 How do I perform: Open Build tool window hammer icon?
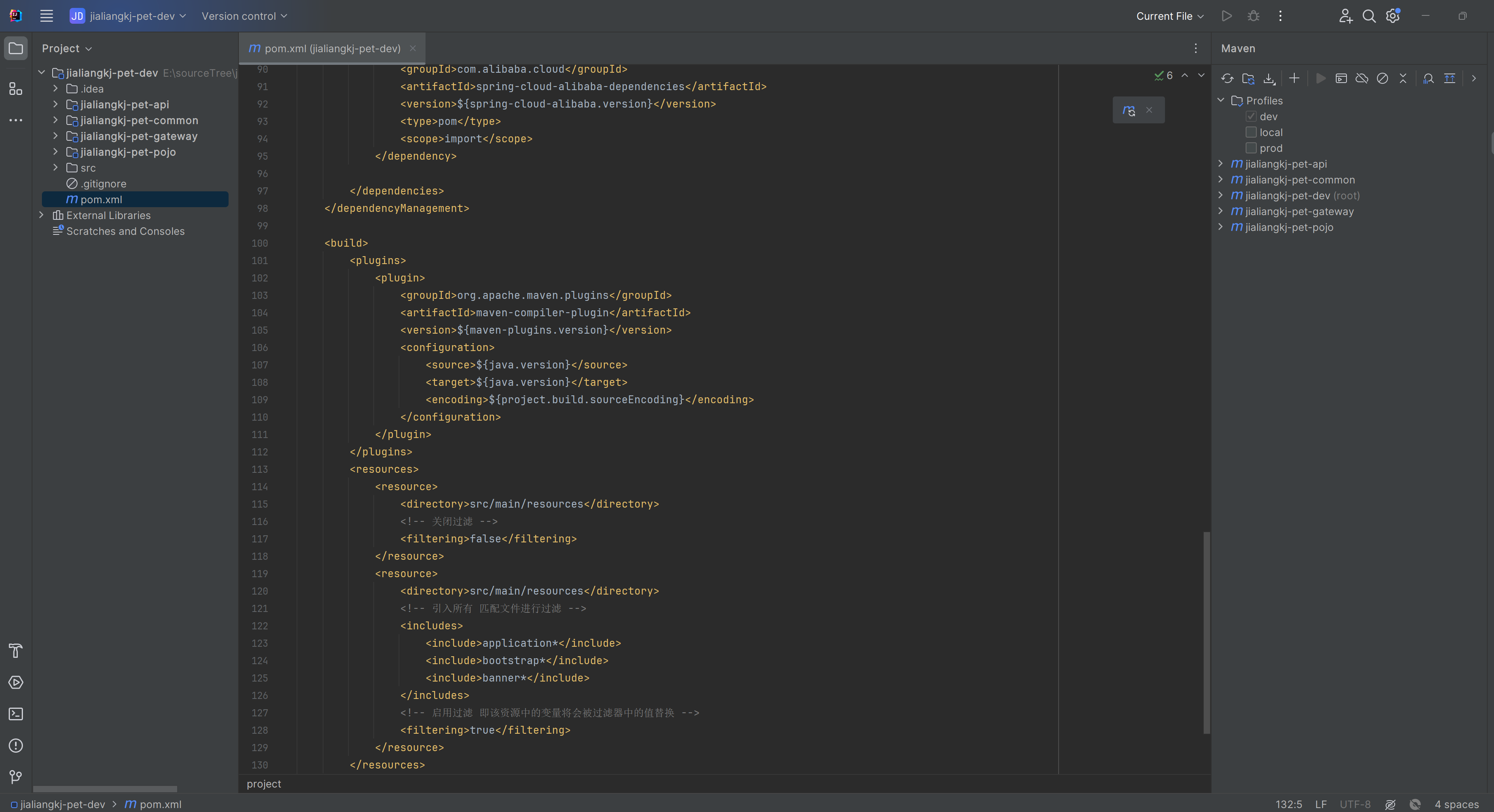tap(16, 651)
